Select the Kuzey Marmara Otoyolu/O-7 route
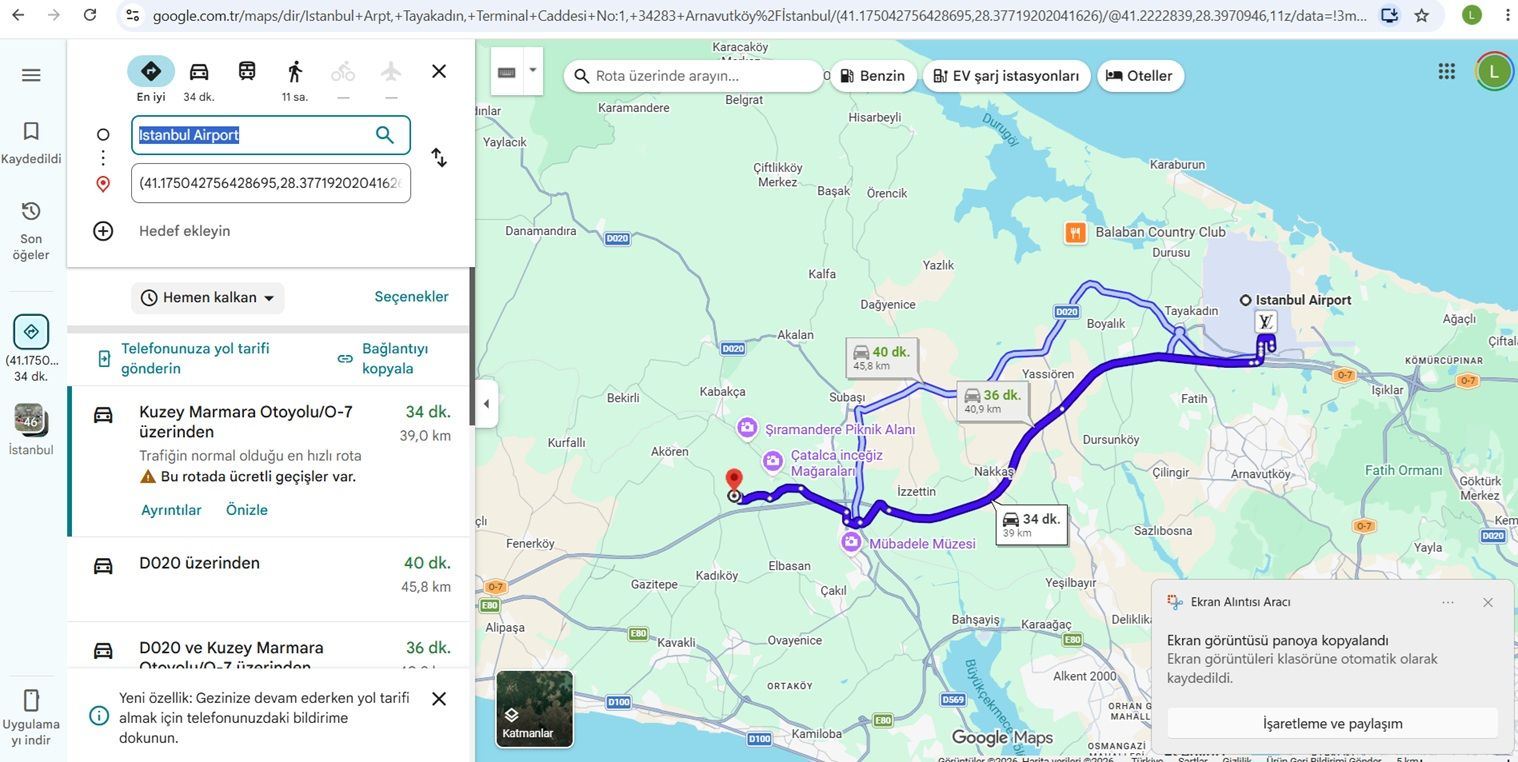 tap(270, 461)
